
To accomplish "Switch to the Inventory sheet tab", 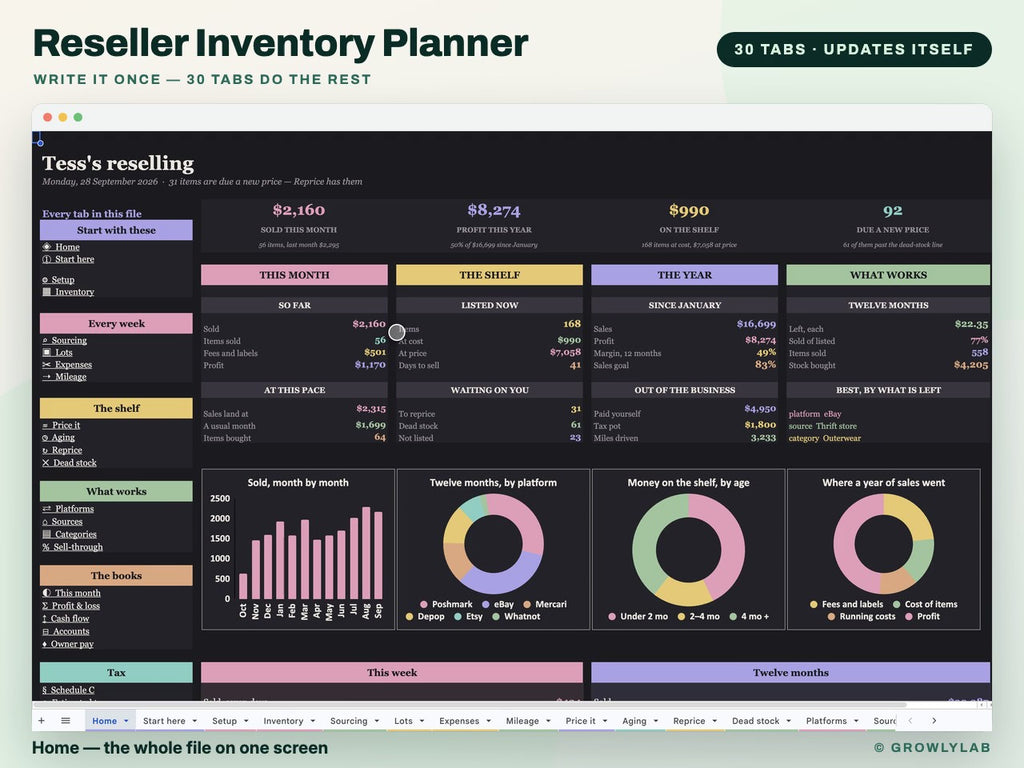I will 283,721.
